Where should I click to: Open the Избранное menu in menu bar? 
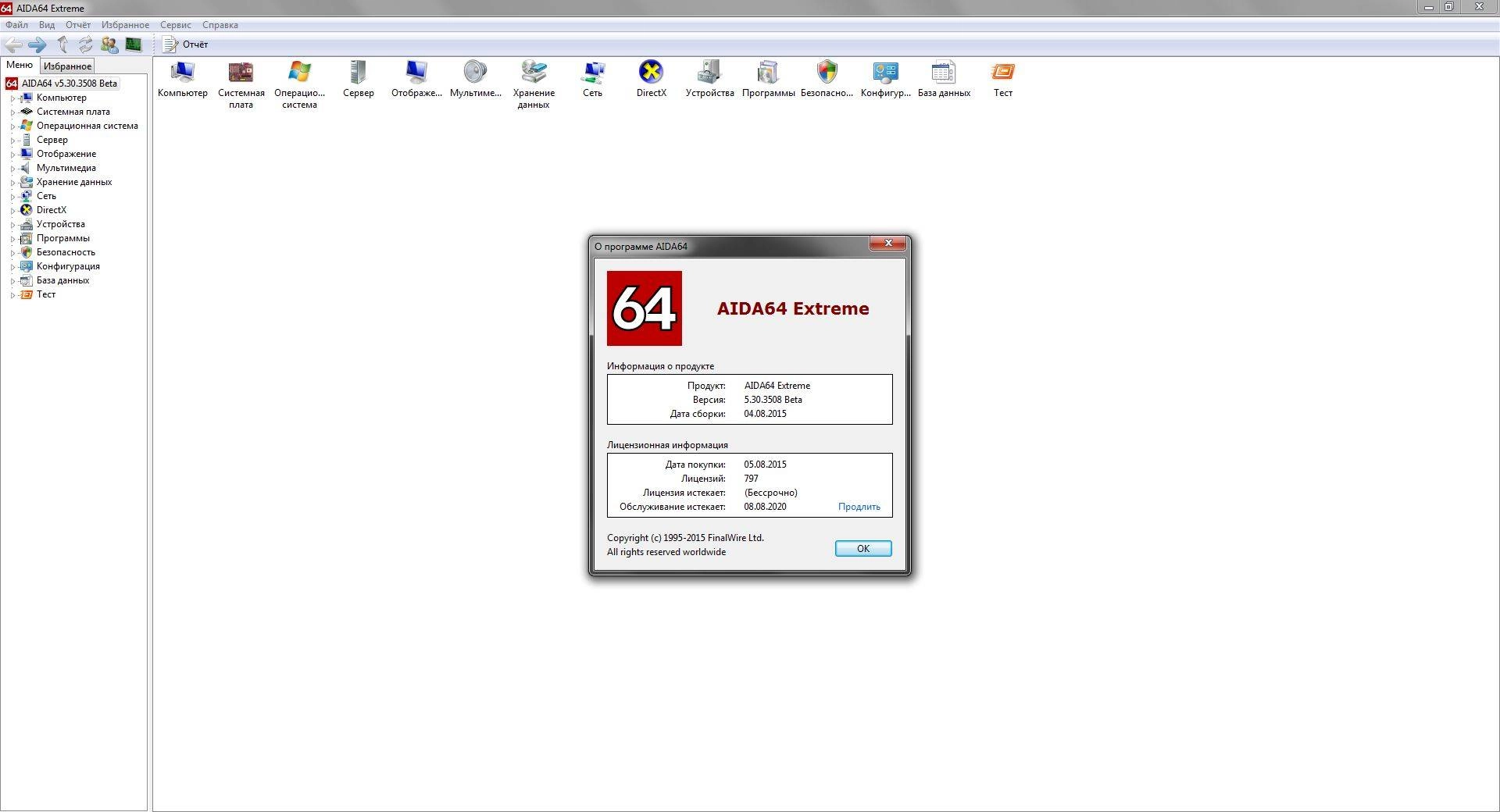coord(125,25)
